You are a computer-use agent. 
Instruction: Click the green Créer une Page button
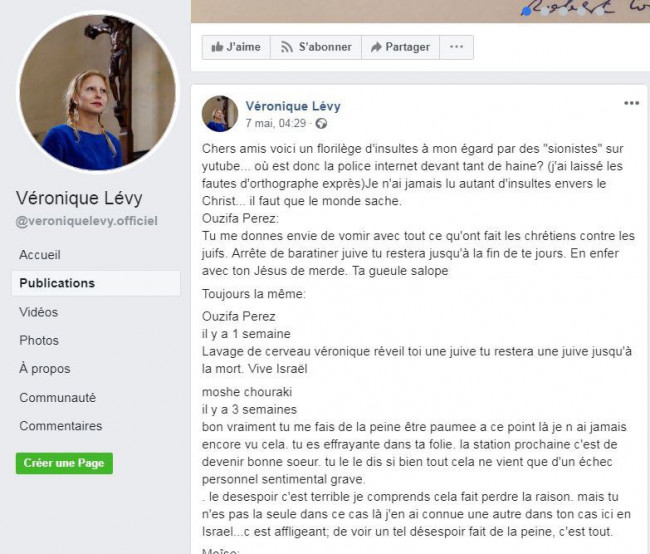point(64,463)
